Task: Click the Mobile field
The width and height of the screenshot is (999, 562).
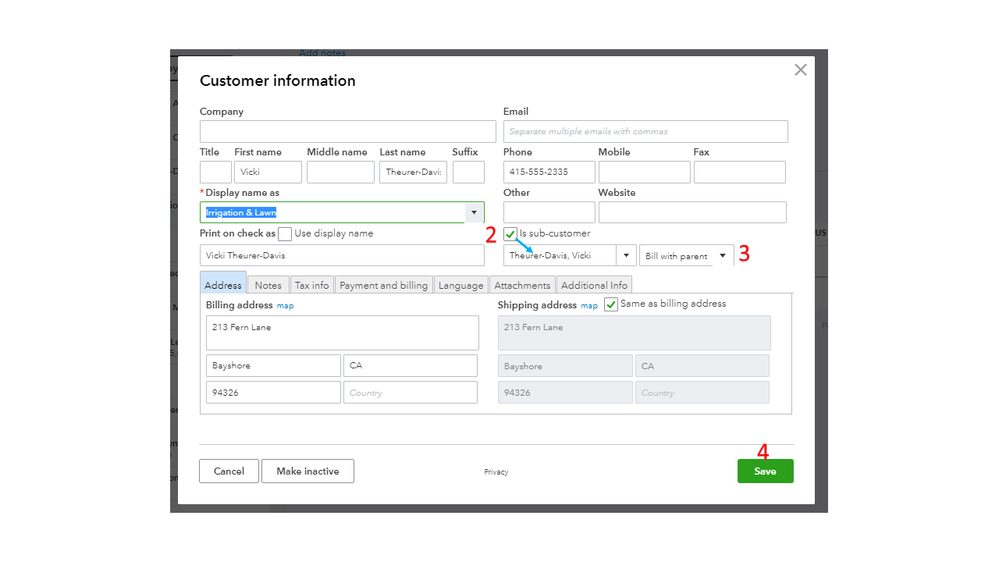Action: coord(644,172)
